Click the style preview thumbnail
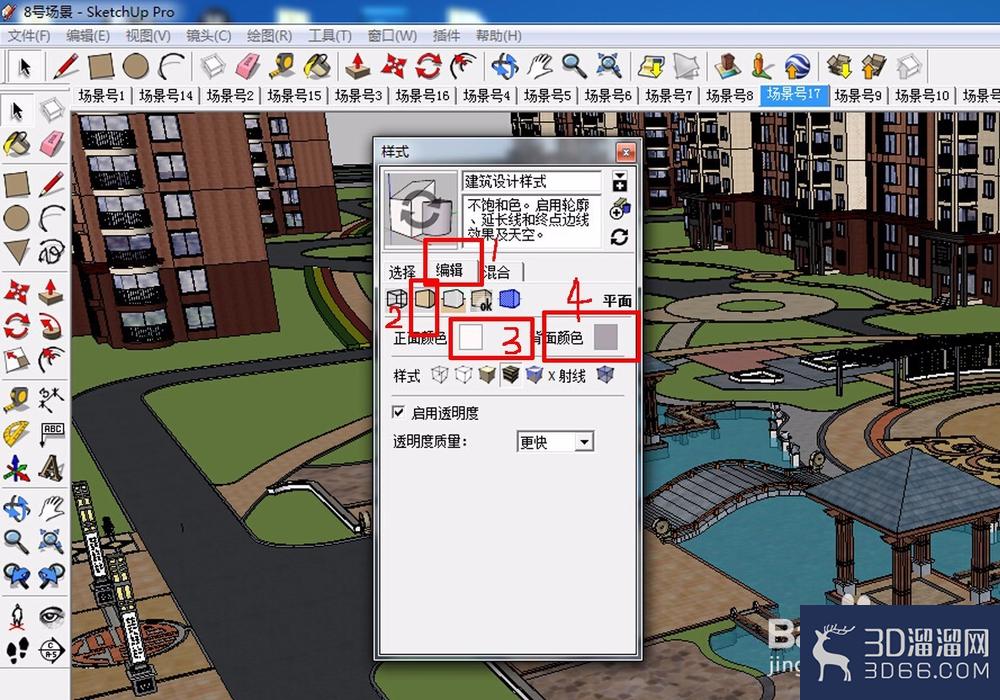Screen dimensions: 1000x700 420,209
